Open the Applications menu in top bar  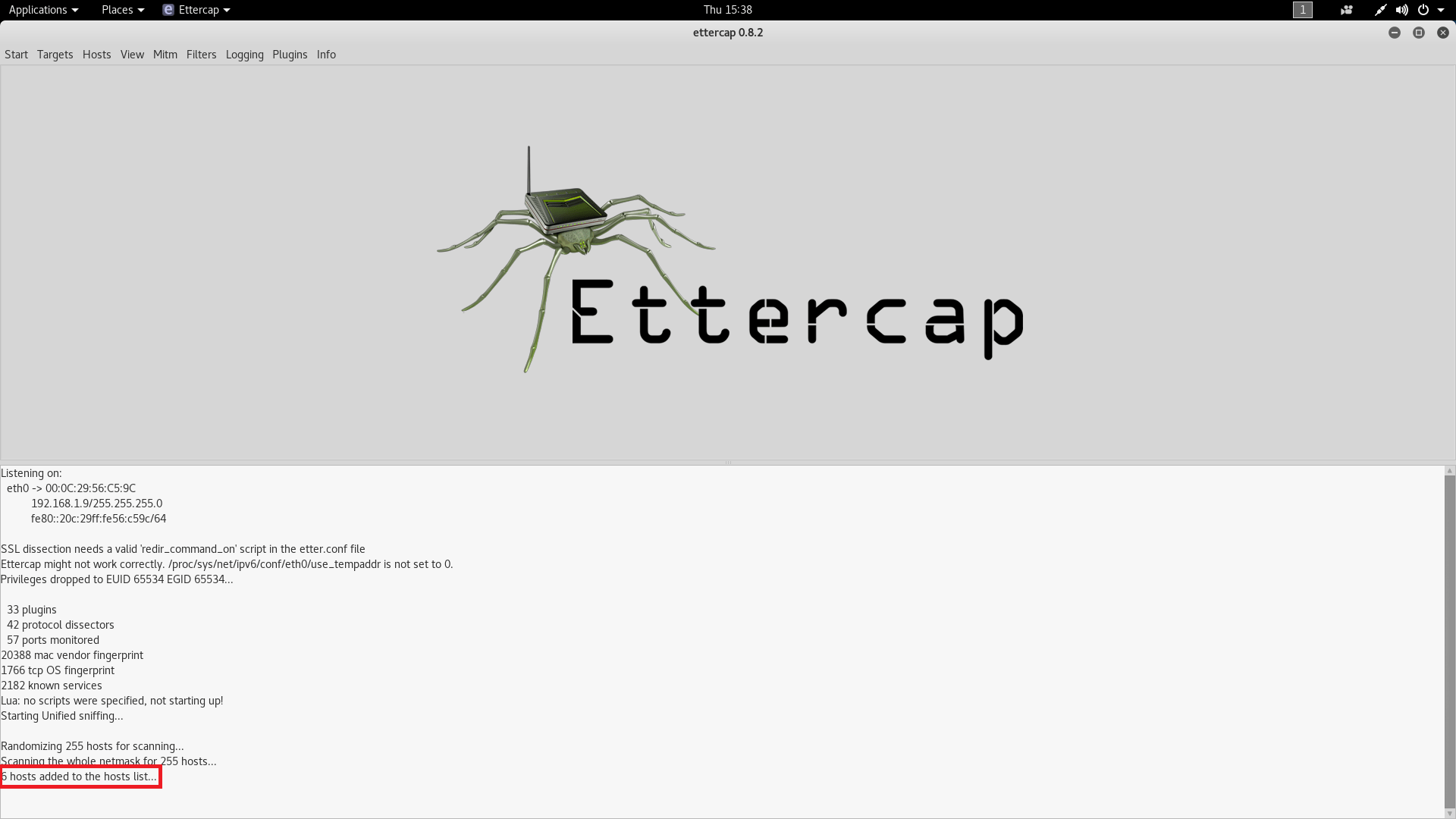tap(43, 10)
